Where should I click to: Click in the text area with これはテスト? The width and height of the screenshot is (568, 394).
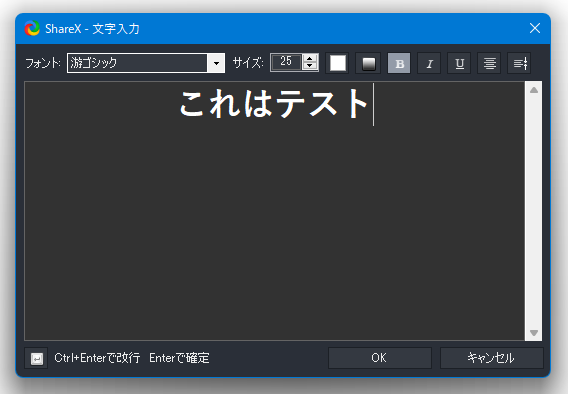point(274,211)
